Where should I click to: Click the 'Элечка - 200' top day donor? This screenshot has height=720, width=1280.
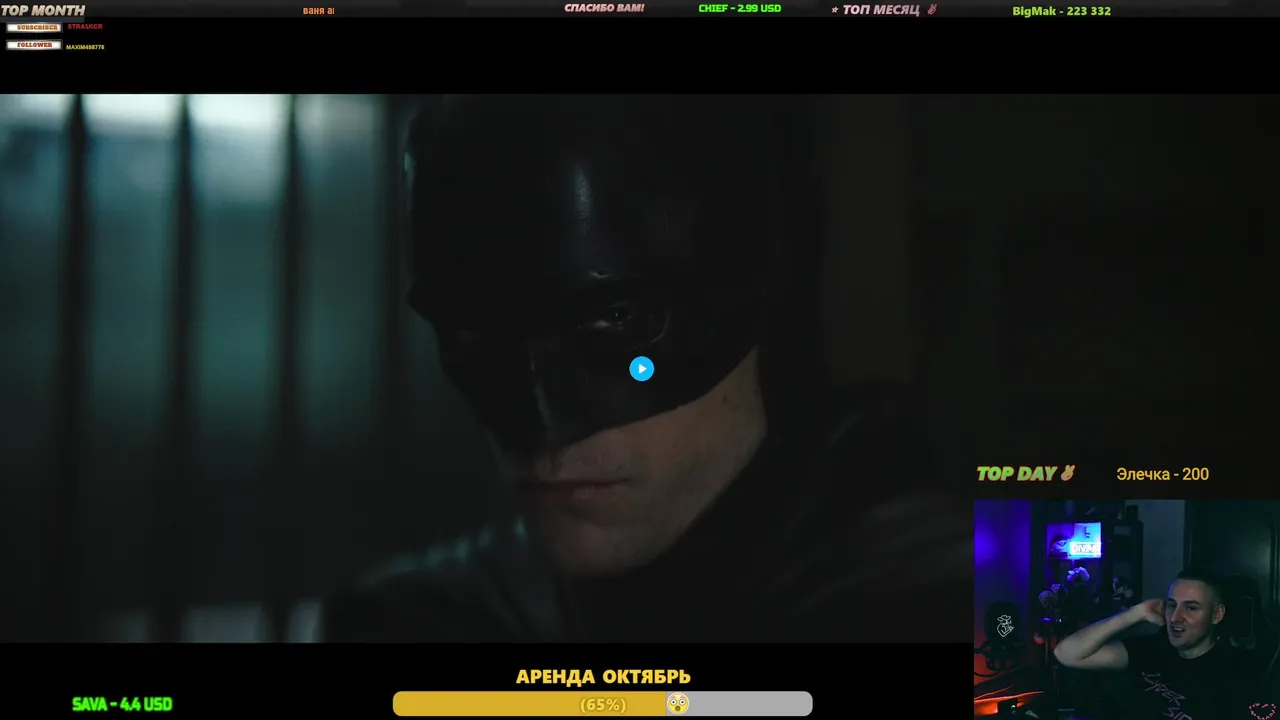click(x=1162, y=474)
